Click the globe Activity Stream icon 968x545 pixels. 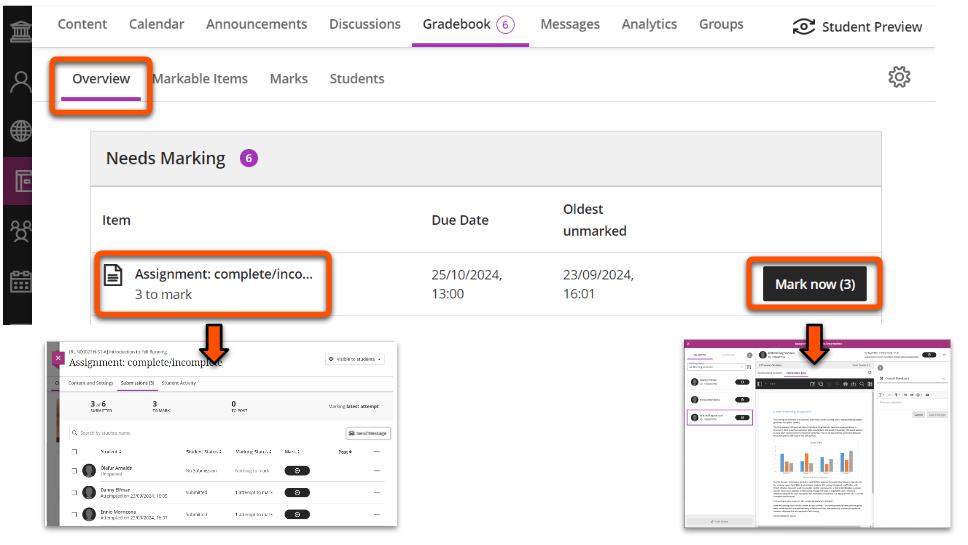[20, 131]
